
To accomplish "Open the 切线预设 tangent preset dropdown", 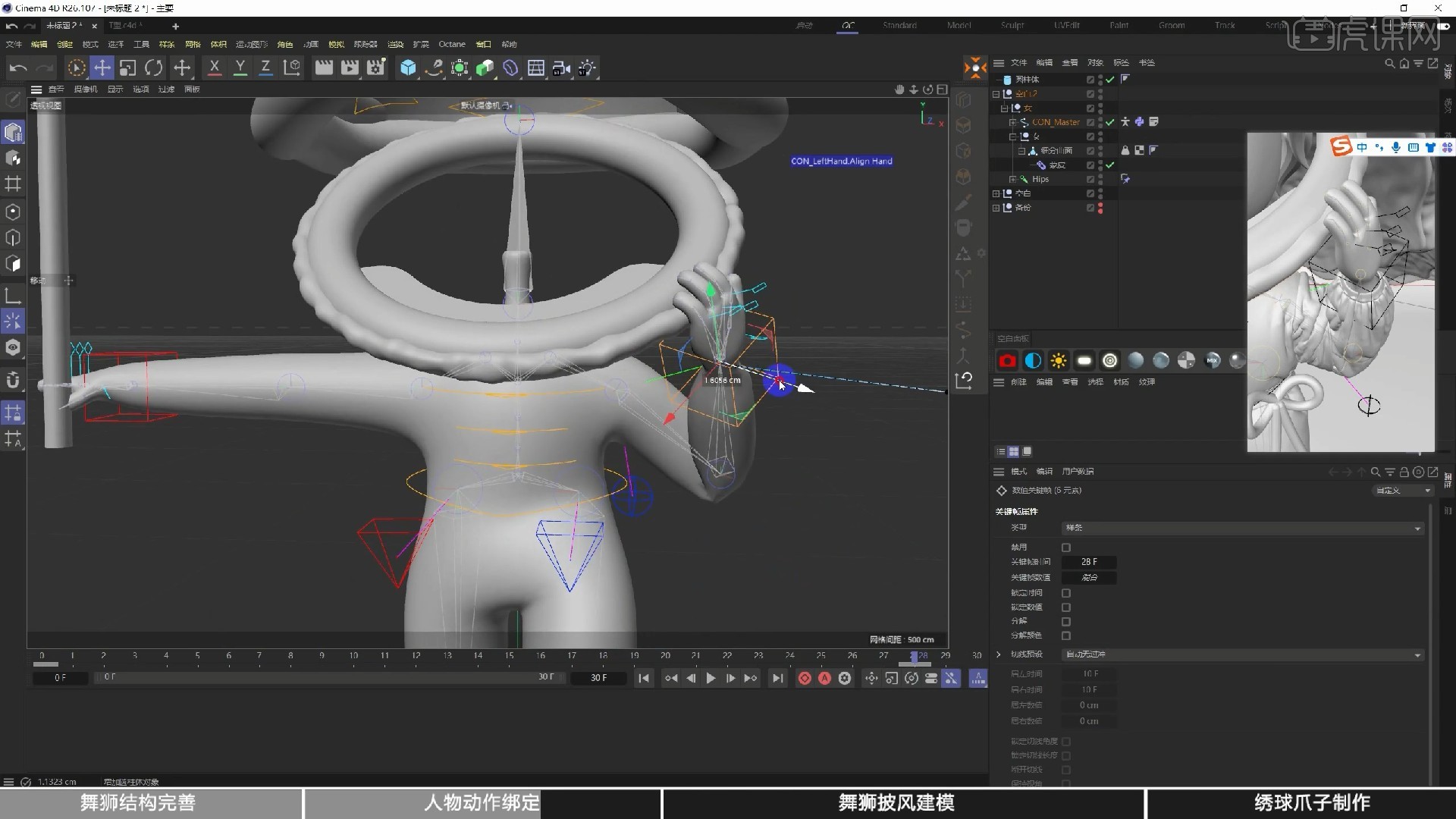I will point(1242,654).
